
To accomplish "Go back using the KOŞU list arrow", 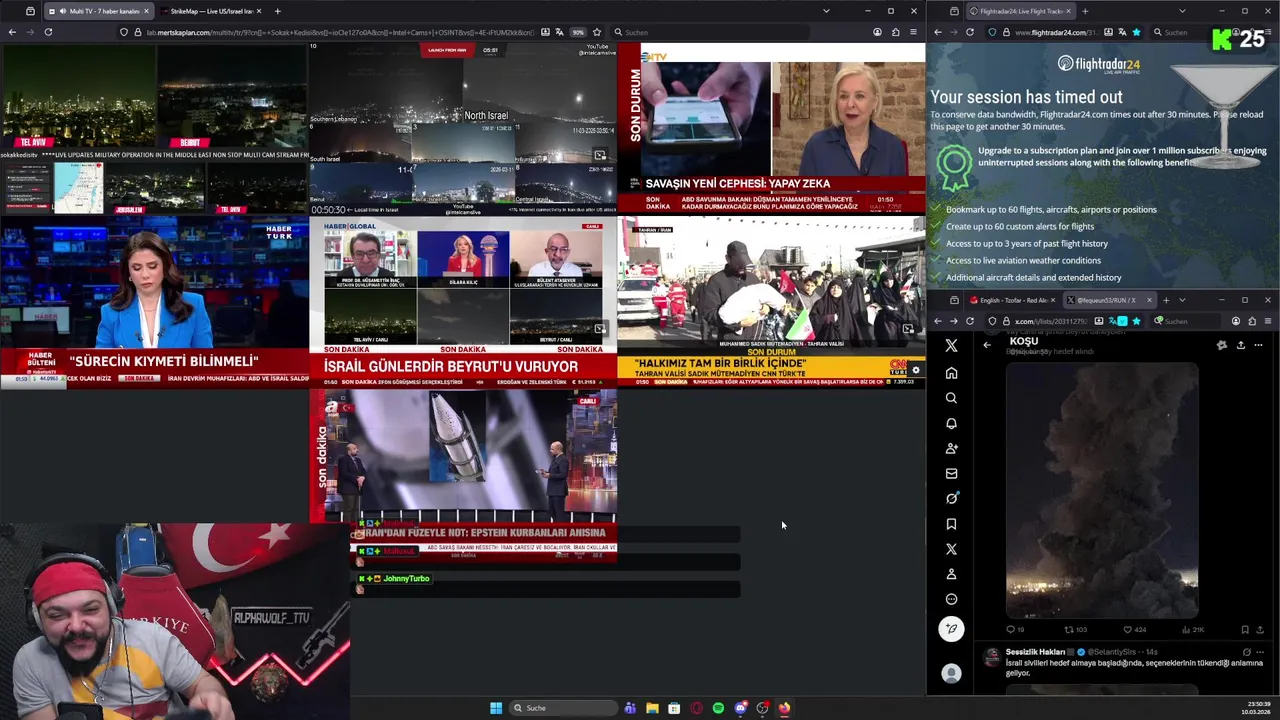I will click(987, 345).
